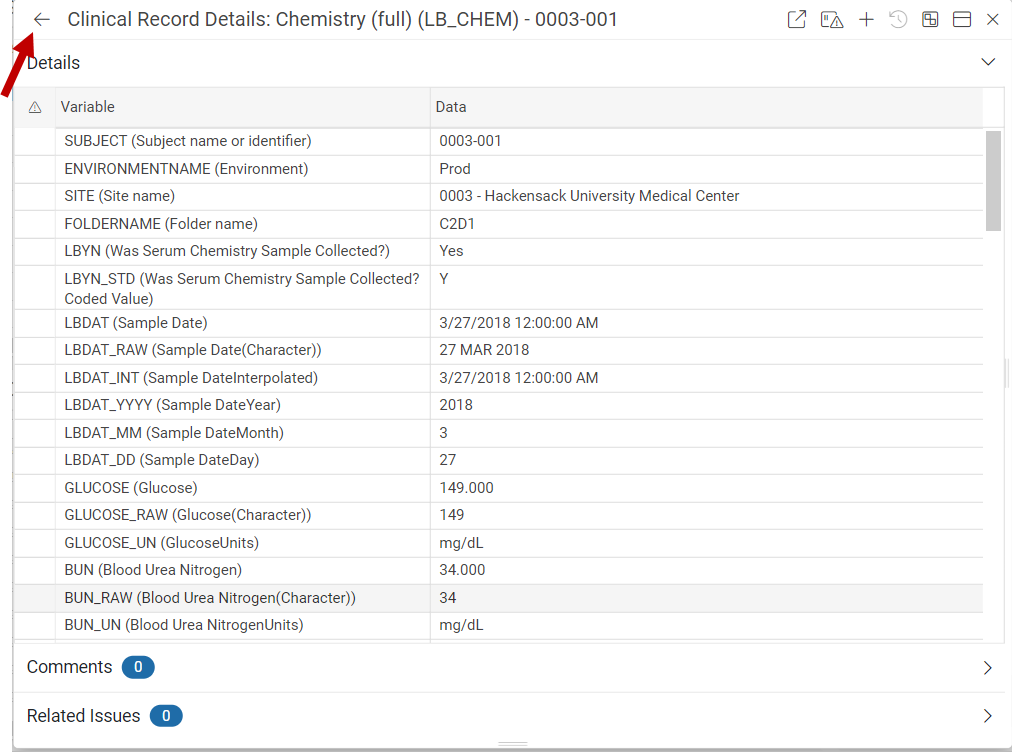Image resolution: width=1012 pixels, height=752 pixels.
Task: Select the GLUCOSE_UN variable row
Action: 498,543
